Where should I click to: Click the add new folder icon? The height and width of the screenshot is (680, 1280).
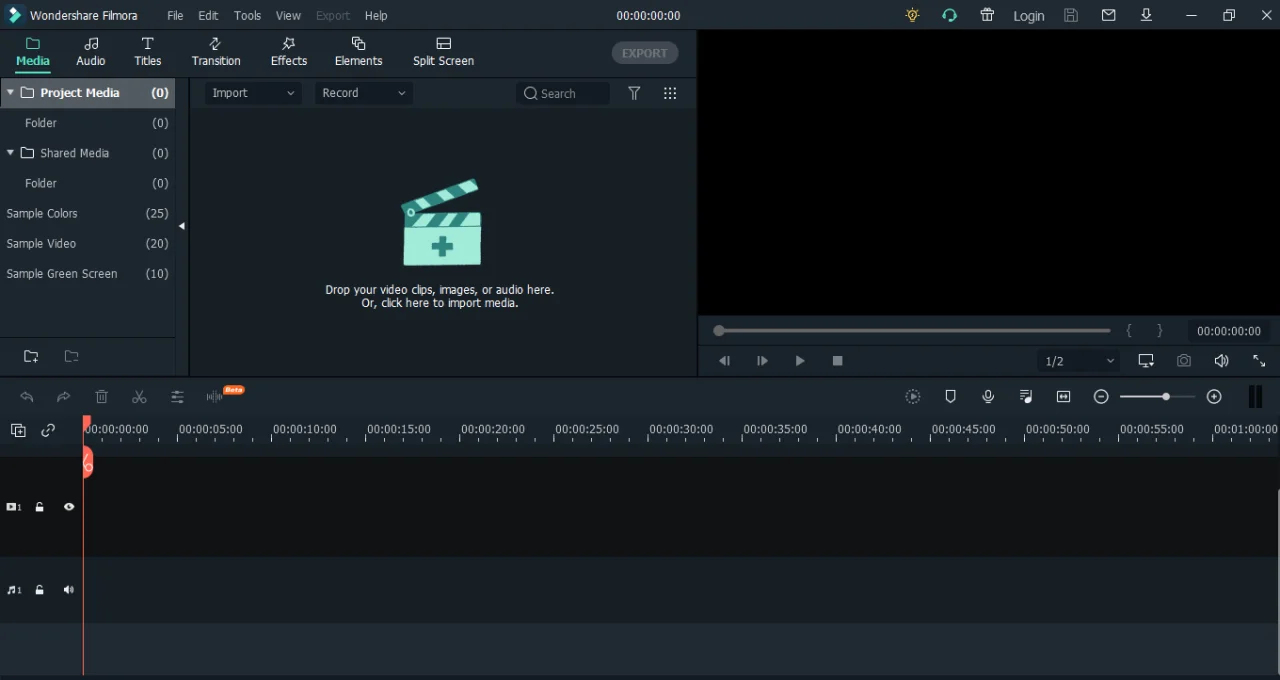tap(31, 356)
